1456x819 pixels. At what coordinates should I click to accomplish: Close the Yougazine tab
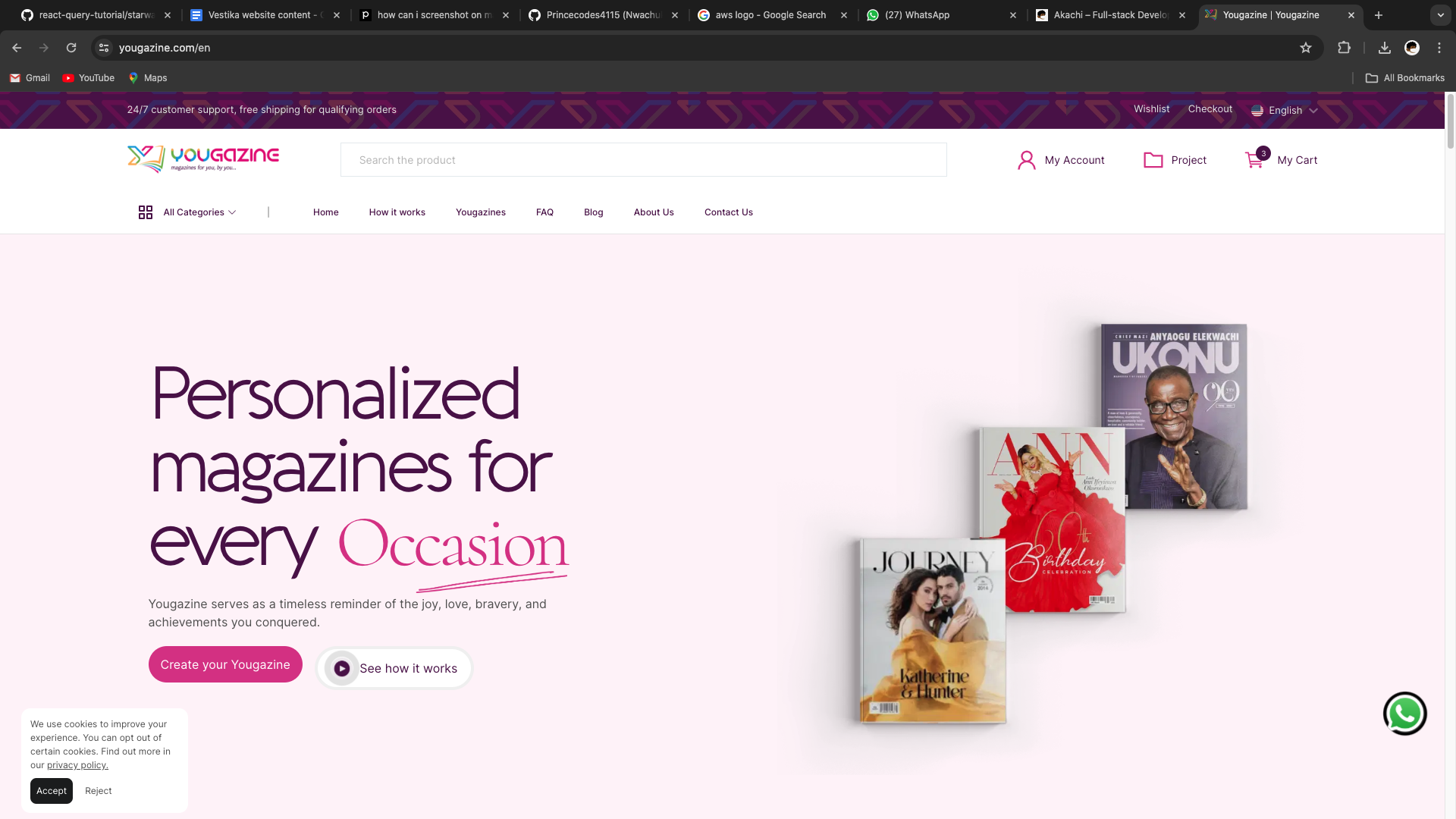point(1351,15)
